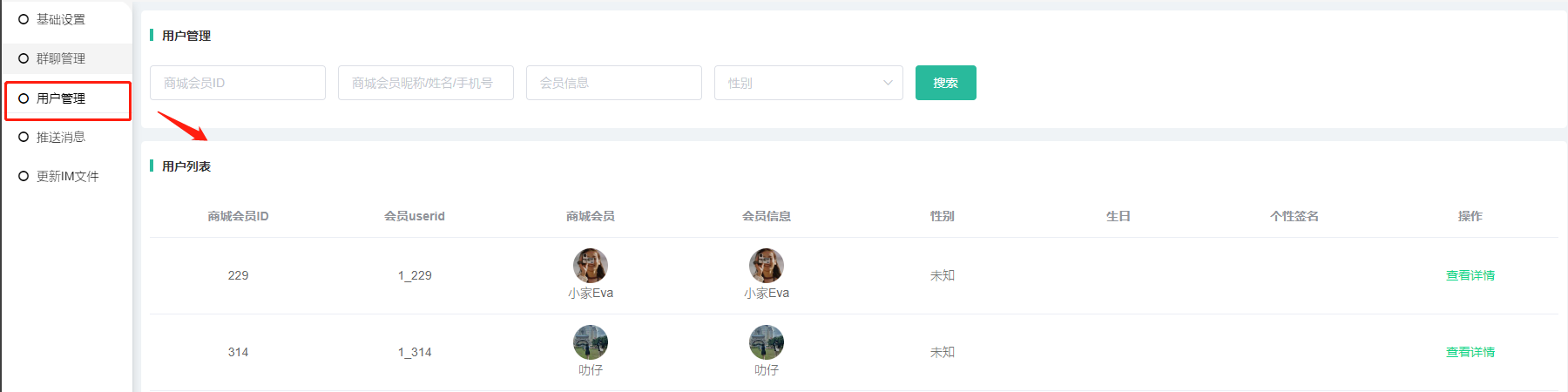This screenshot has width=1568, height=392.
Task: Click the 性别 dropdown chevron arrow
Action: [888, 83]
